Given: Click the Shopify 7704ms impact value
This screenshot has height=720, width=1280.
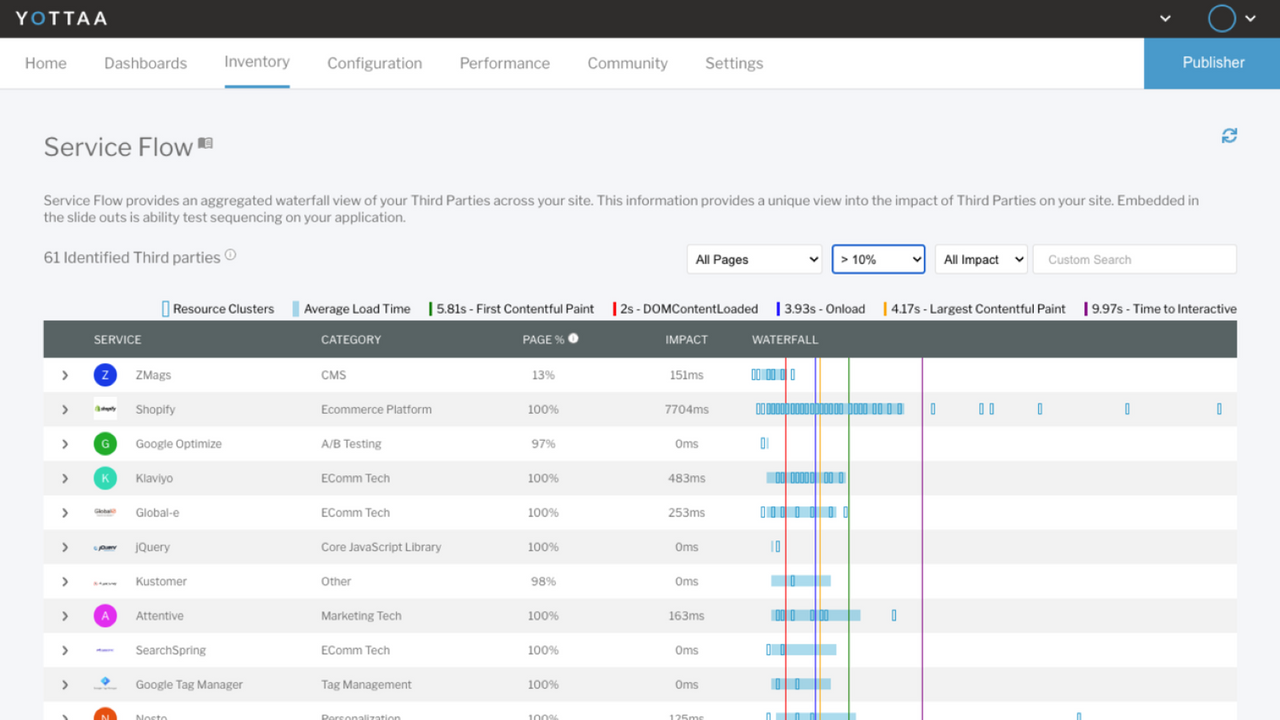Looking at the screenshot, I should [686, 409].
